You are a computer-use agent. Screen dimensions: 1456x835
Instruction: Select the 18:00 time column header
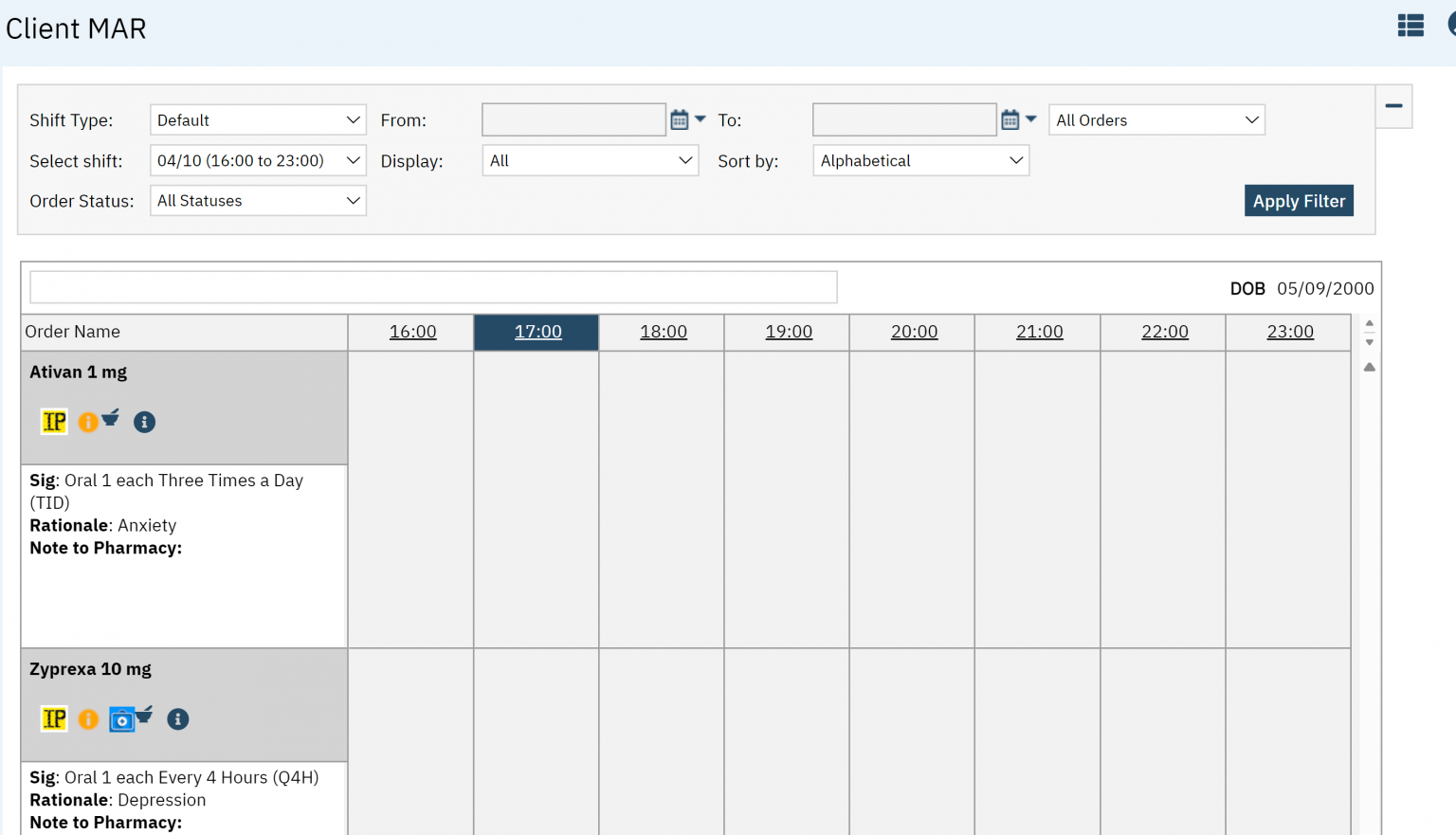(x=664, y=332)
